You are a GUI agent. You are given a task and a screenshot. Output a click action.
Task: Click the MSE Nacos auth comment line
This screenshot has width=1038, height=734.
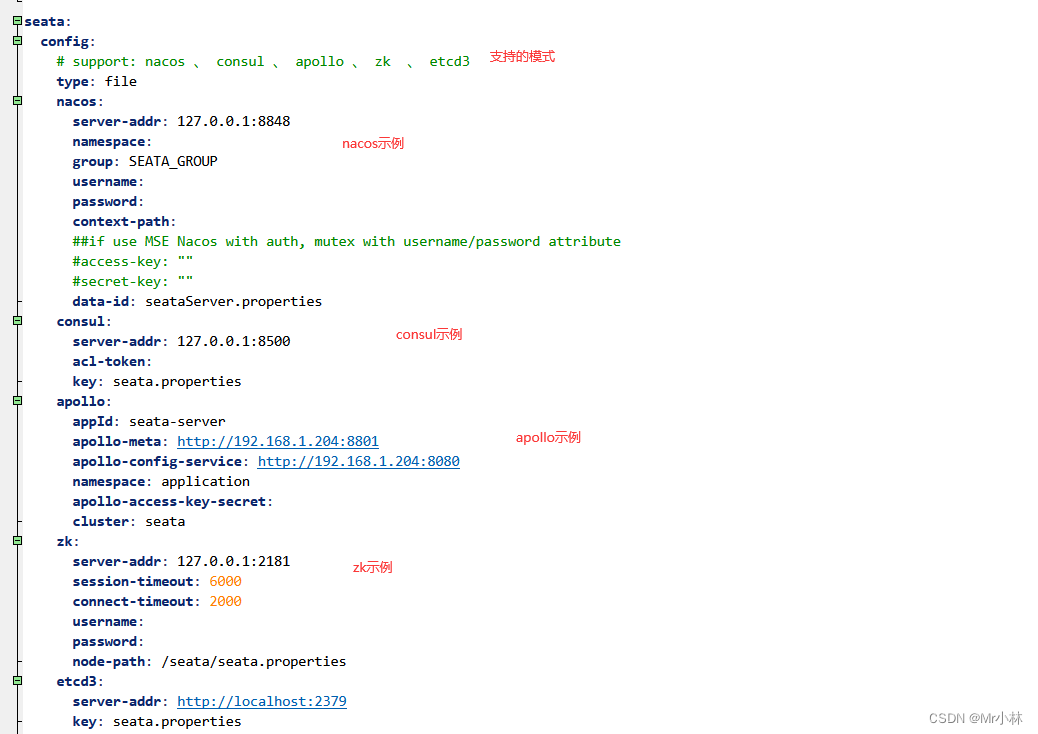346,242
